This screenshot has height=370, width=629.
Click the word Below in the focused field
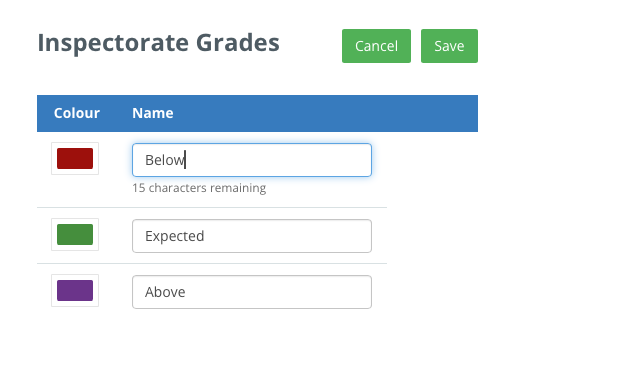click(164, 160)
